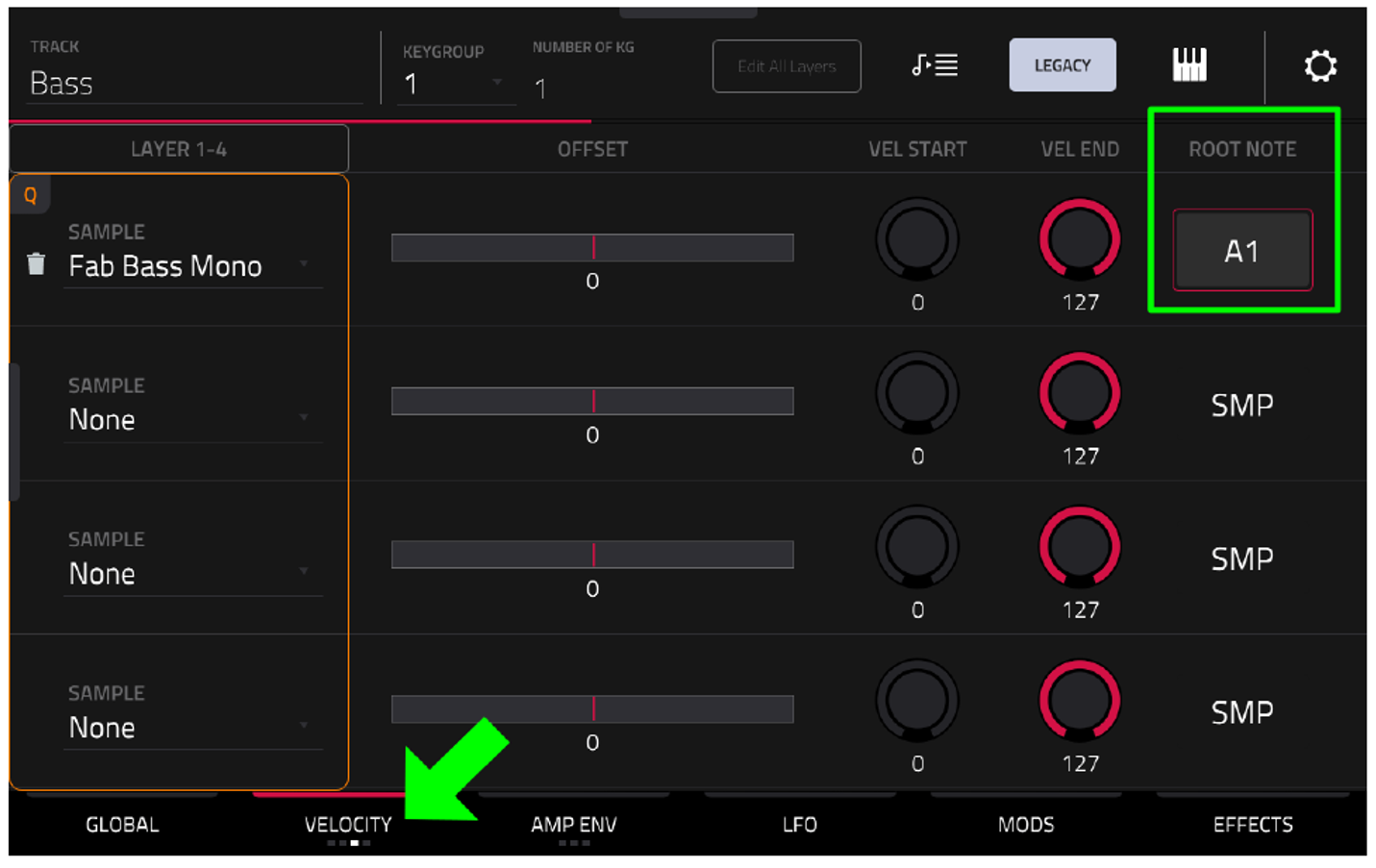Open the Fab Bass Mono sample dropdown
The image size is (1376, 868).
[193, 265]
